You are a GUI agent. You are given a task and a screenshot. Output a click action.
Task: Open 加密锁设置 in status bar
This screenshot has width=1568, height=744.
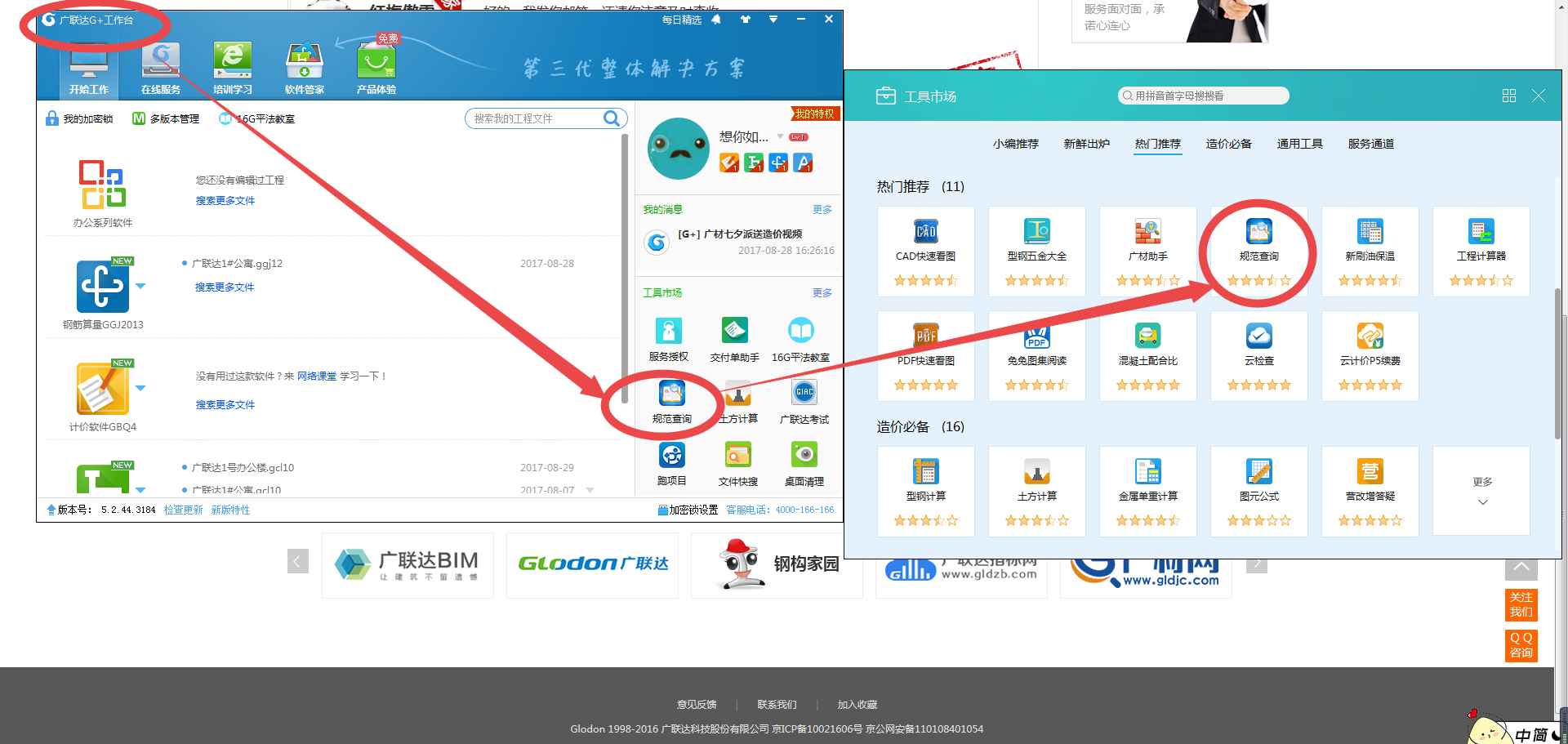pyautogui.click(x=688, y=510)
